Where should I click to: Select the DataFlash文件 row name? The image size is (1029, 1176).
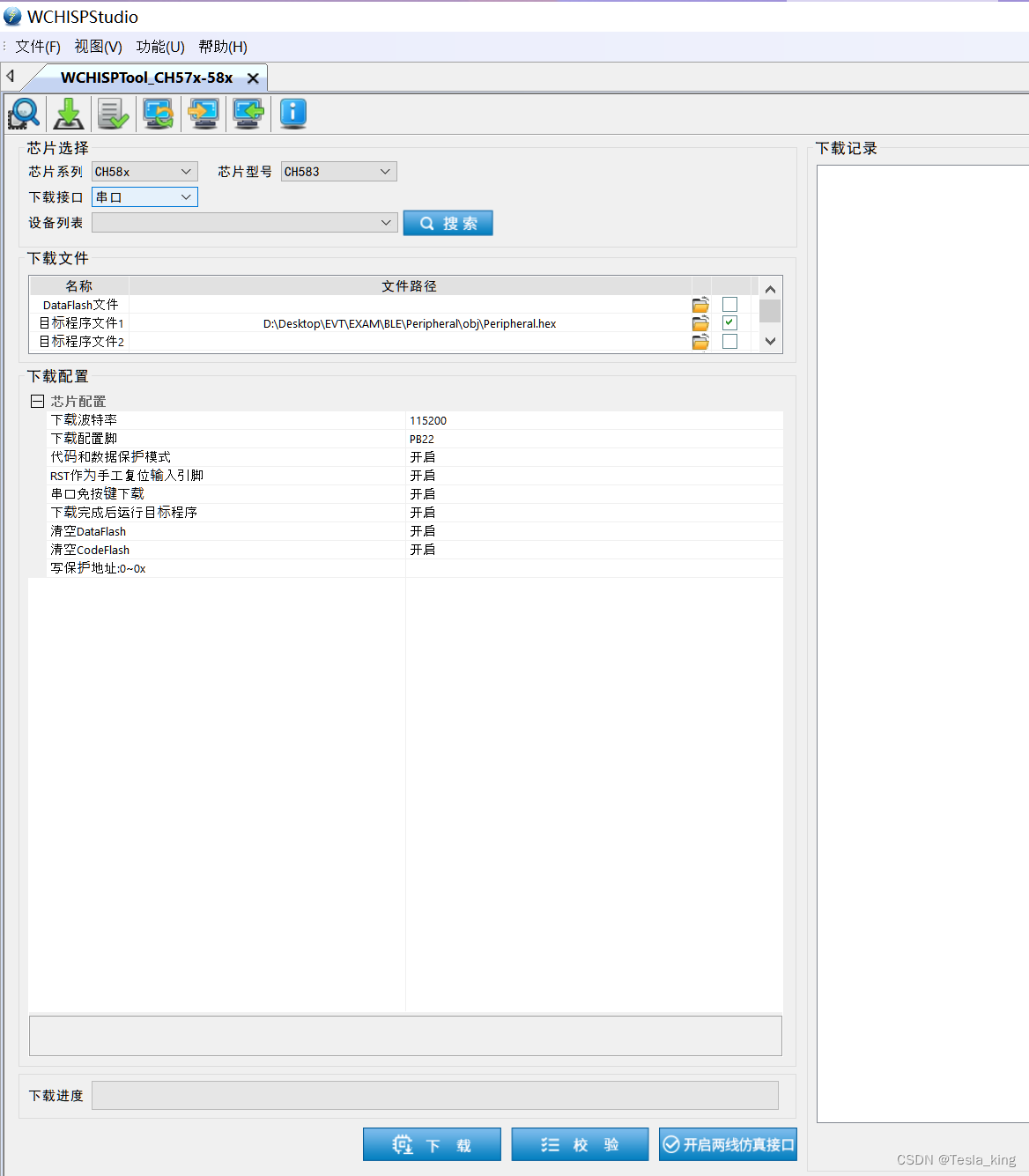80,305
